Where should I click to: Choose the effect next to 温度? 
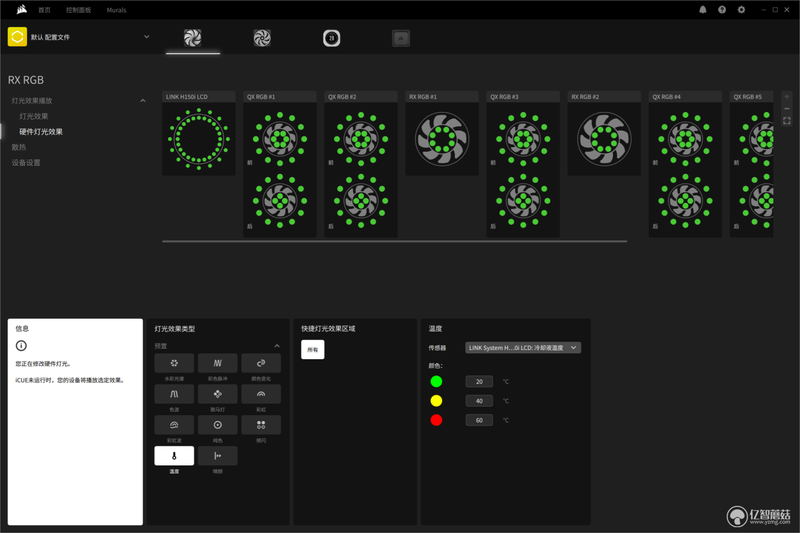[217, 455]
